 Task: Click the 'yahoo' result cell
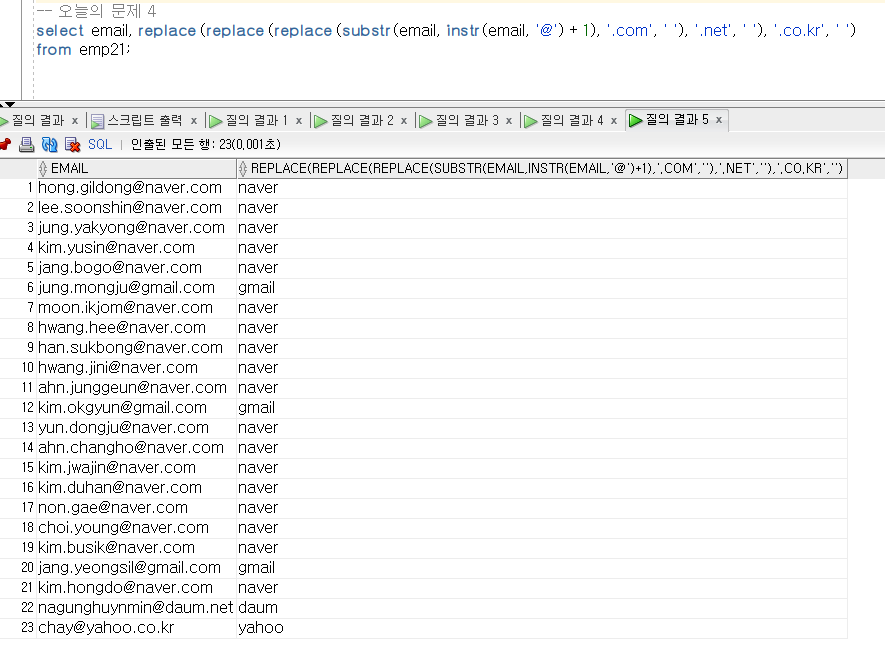542,628
